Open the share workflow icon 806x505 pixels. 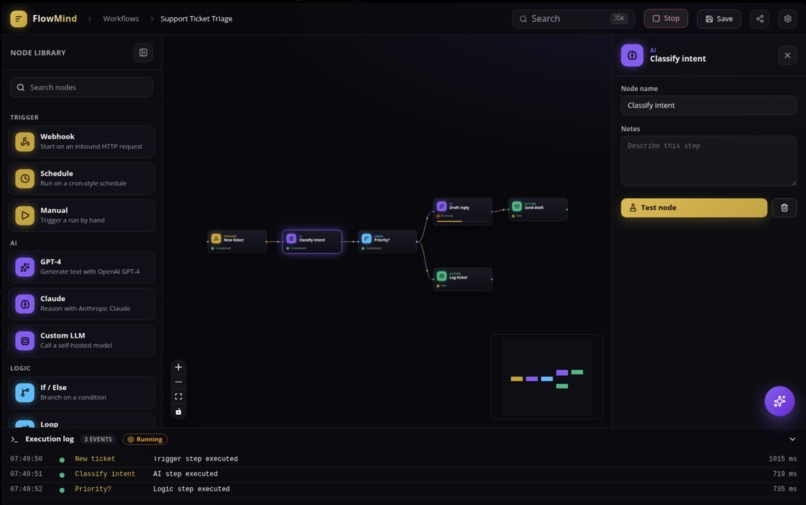coord(760,19)
